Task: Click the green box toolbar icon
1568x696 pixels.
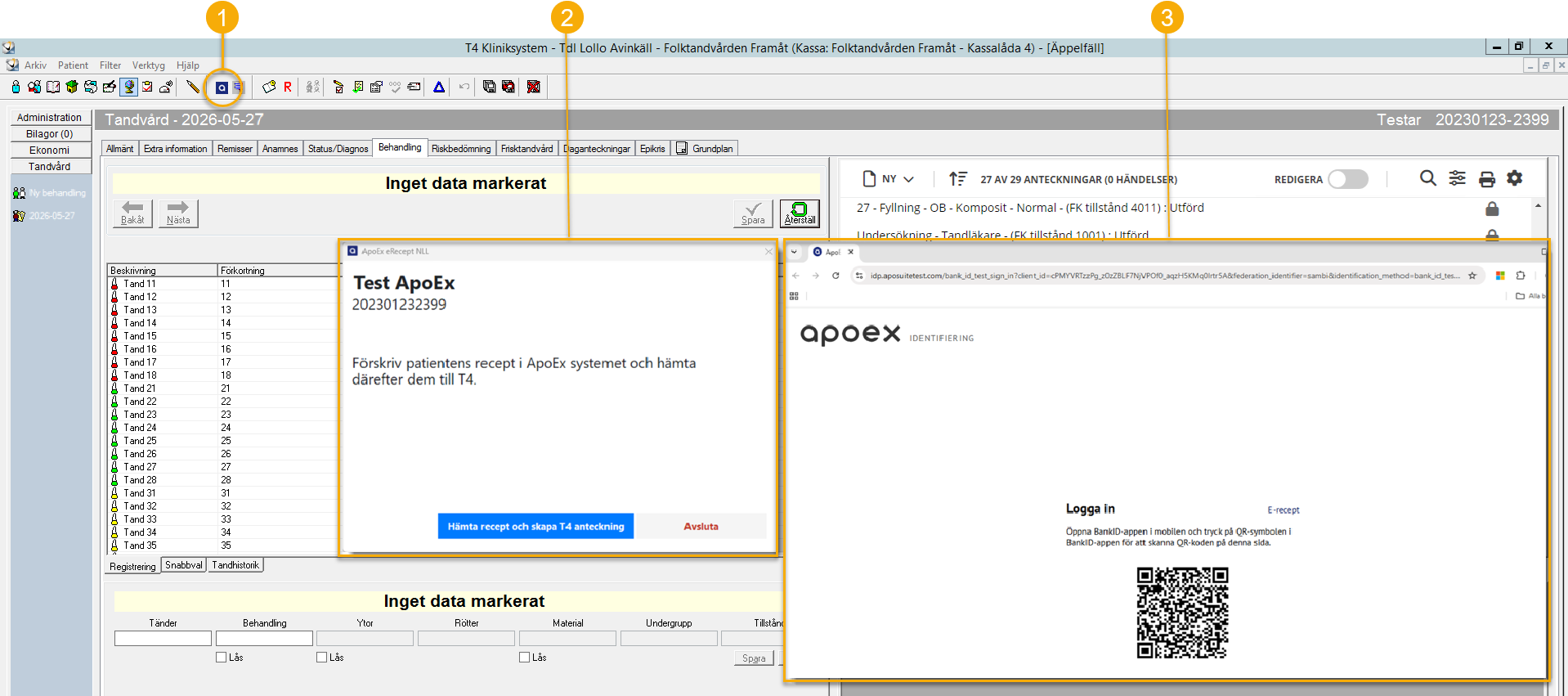Action: (72, 87)
